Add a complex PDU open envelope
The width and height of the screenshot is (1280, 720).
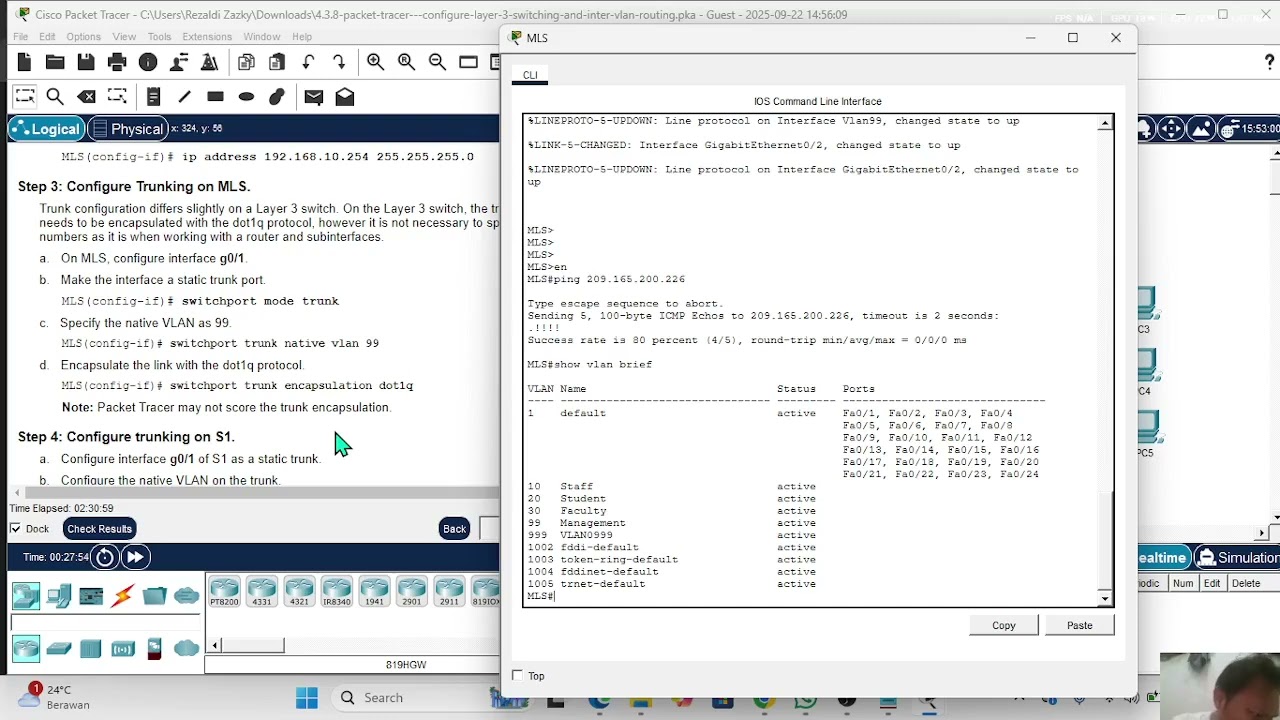click(x=344, y=97)
